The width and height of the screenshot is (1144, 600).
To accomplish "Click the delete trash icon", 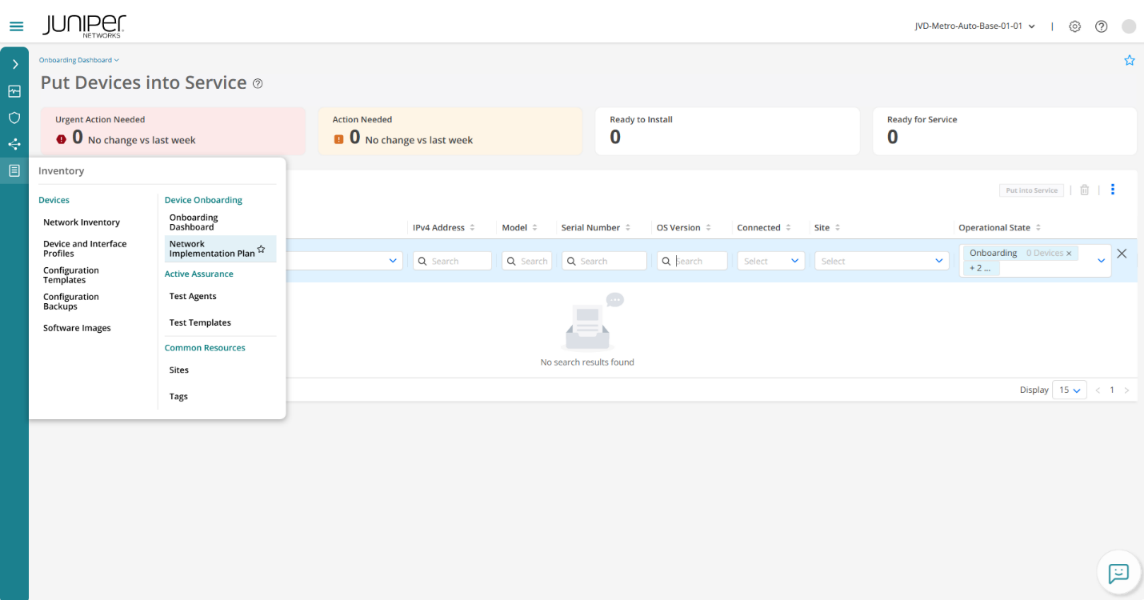I will click(1084, 190).
